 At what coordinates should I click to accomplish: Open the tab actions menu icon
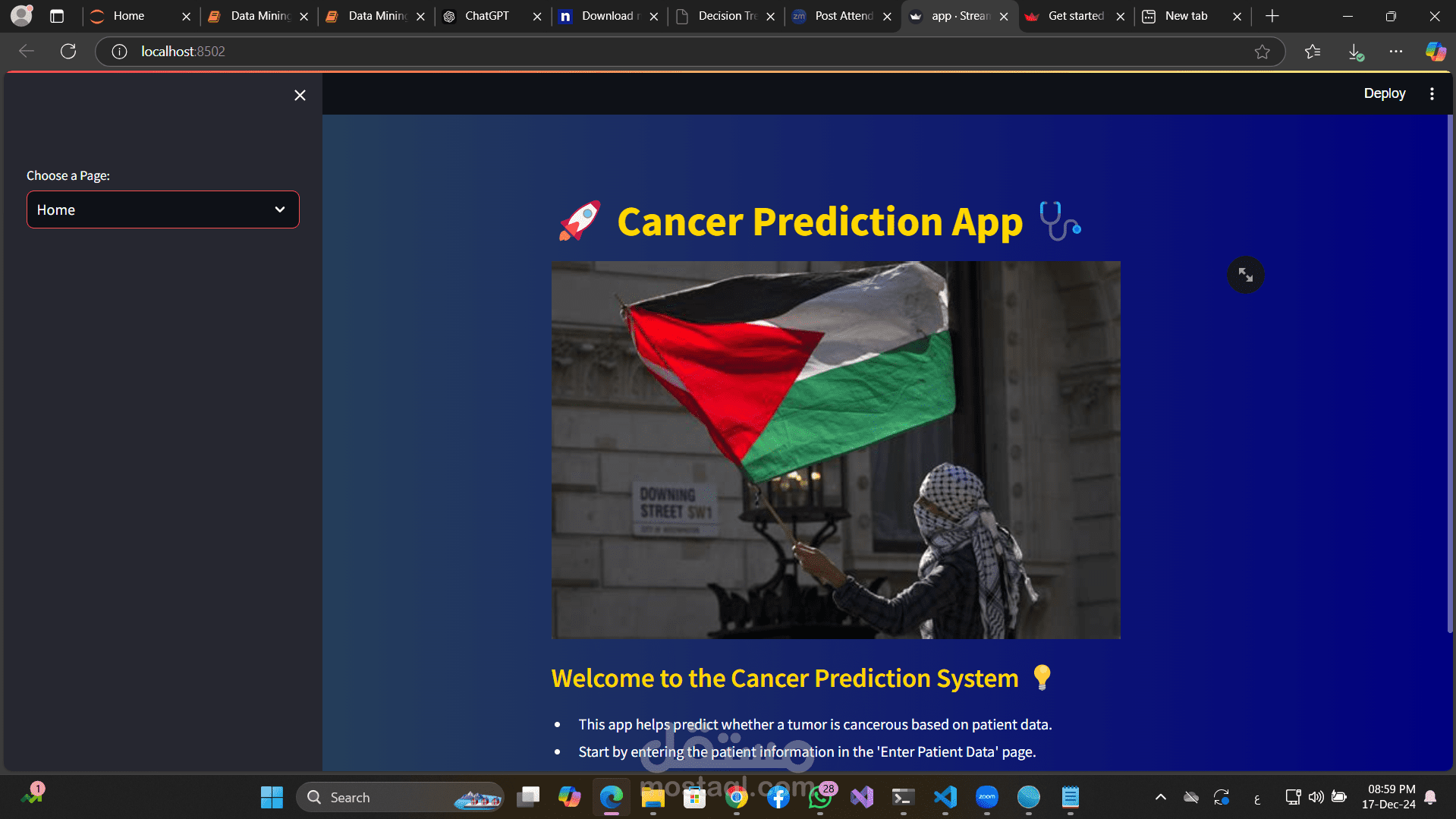[x=57, y=16]
